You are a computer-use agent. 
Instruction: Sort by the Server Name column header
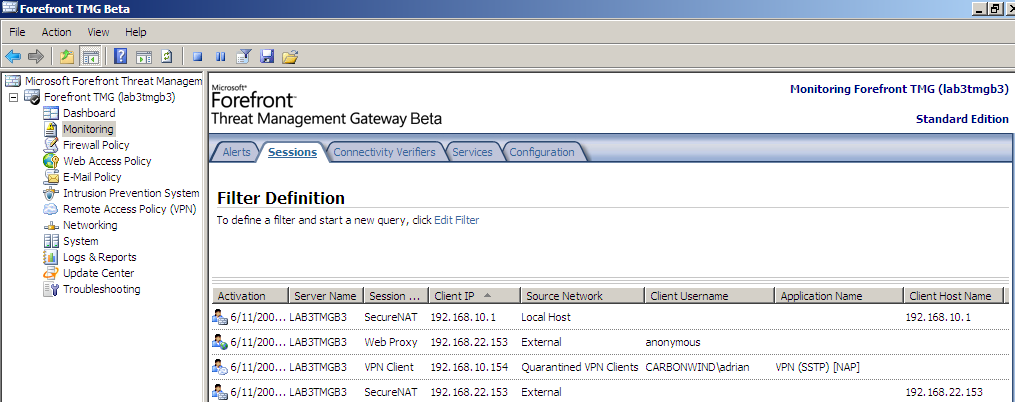(326, 296)
